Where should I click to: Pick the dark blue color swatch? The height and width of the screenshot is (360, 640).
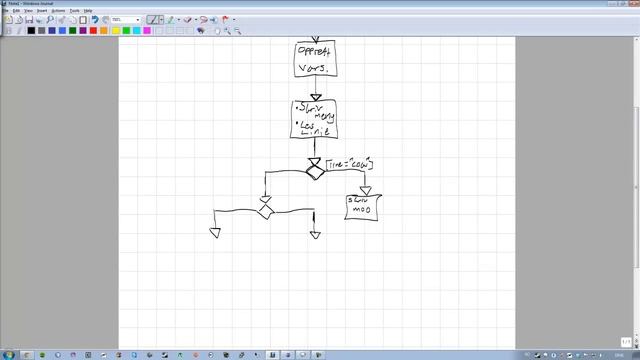click(52, 31)
